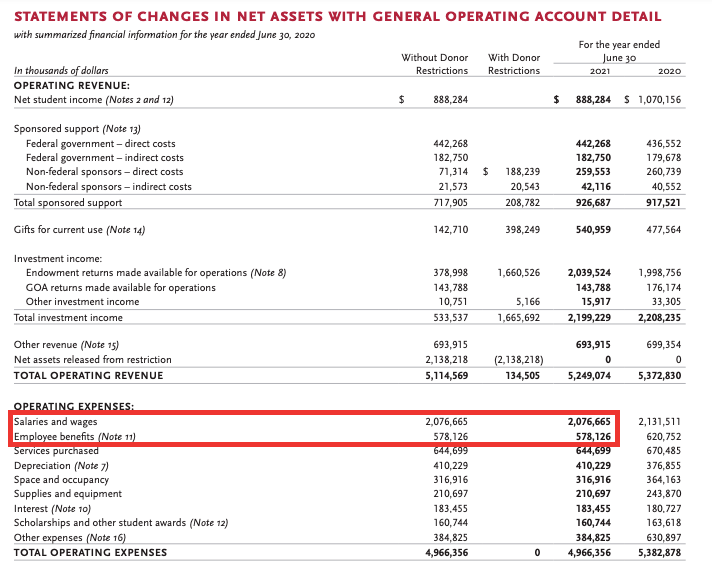This screenshot has height=570, width=712.
Task: Click the 1,660,526 endowment value
Action: [519, 273]
